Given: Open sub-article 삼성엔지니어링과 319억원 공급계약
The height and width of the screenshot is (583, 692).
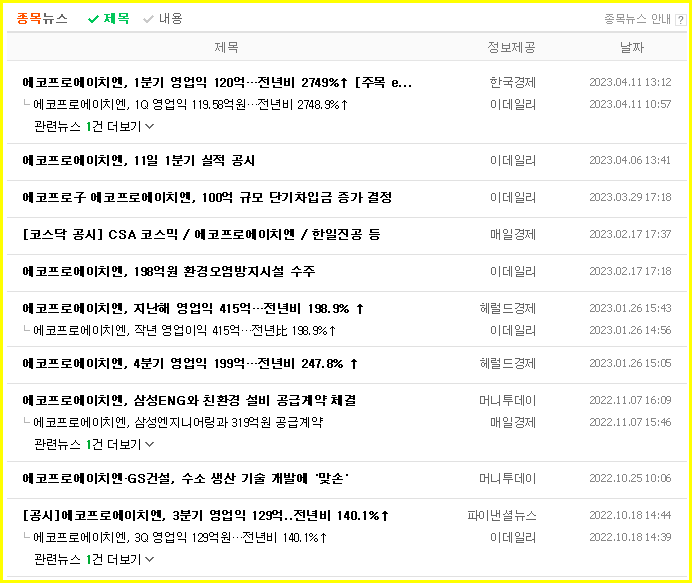Looking at the screenshot, I should (178, 423).
